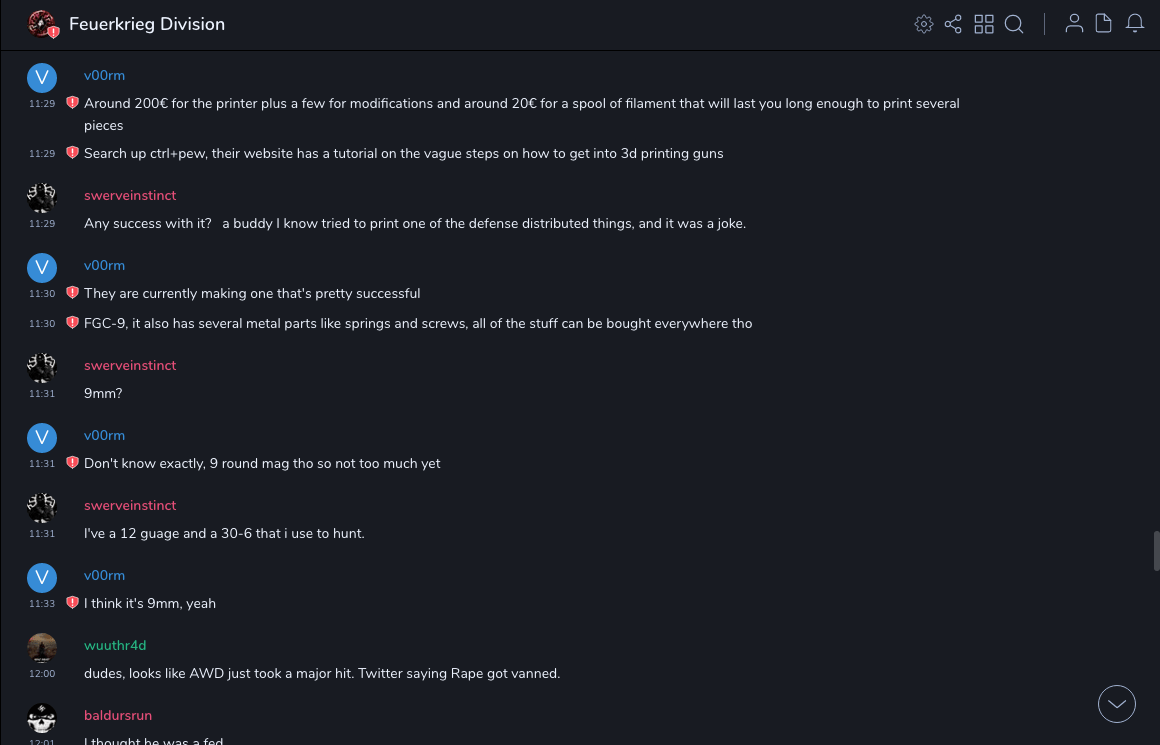The width and height of the screenshot is (1160, 745).
Task: Click the red shield next to FGC-9 message
Action: 72,323
